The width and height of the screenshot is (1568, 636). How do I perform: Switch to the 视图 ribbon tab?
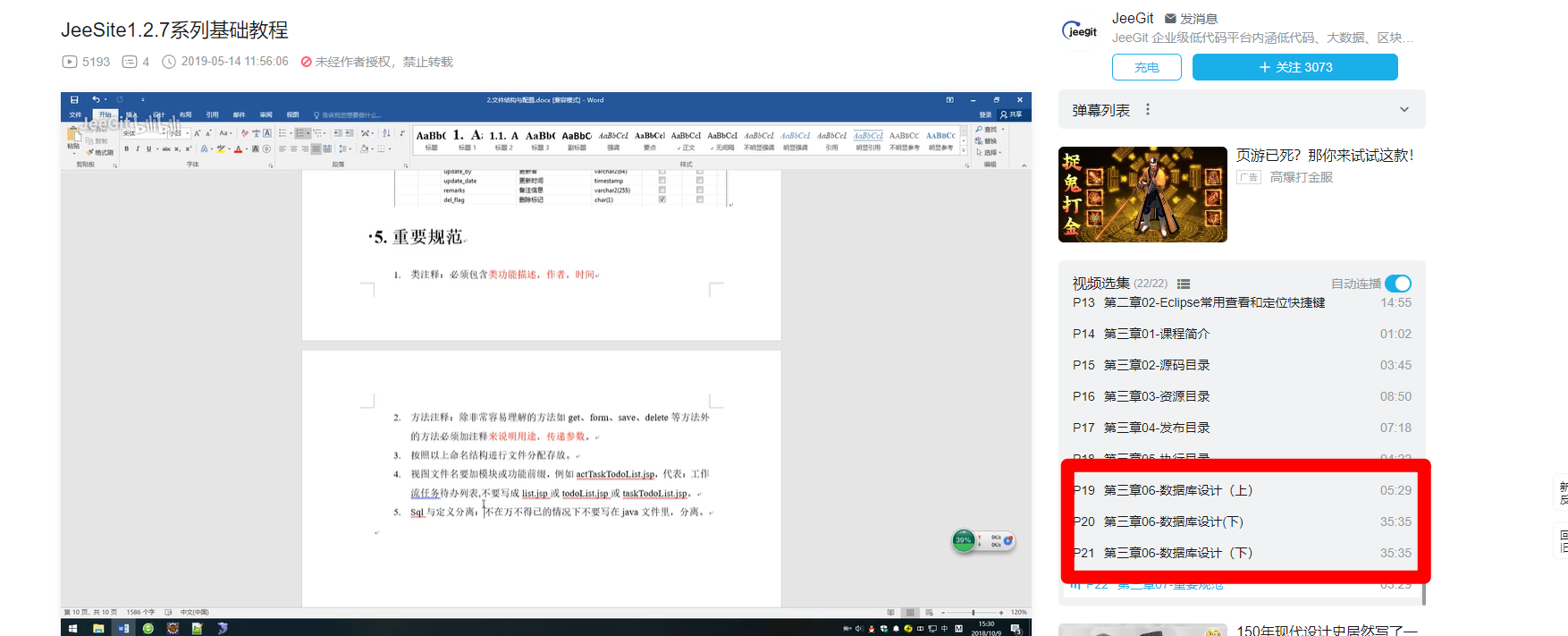coord(292,114)
